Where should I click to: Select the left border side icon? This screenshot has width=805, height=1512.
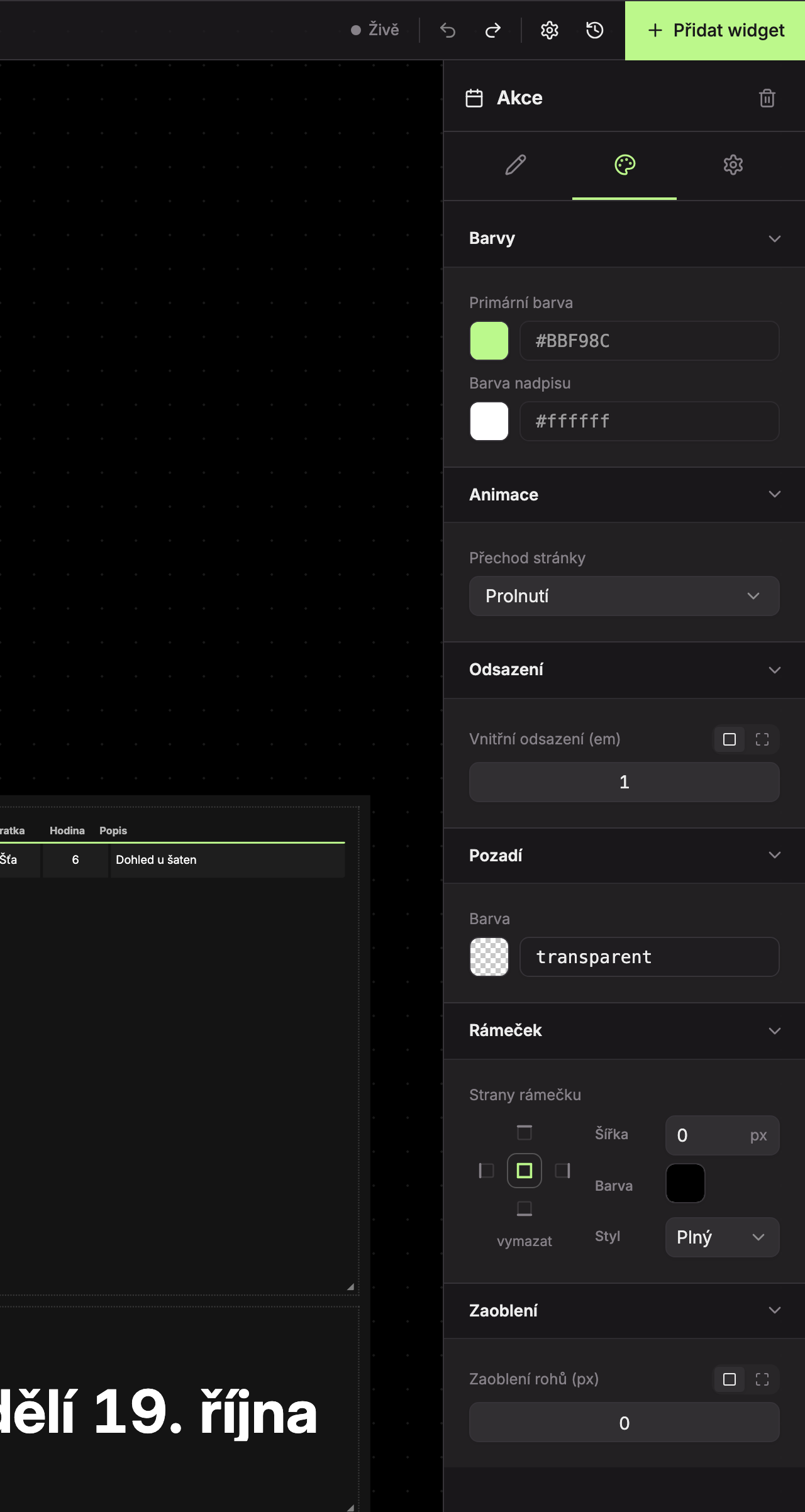point(486,1171)
